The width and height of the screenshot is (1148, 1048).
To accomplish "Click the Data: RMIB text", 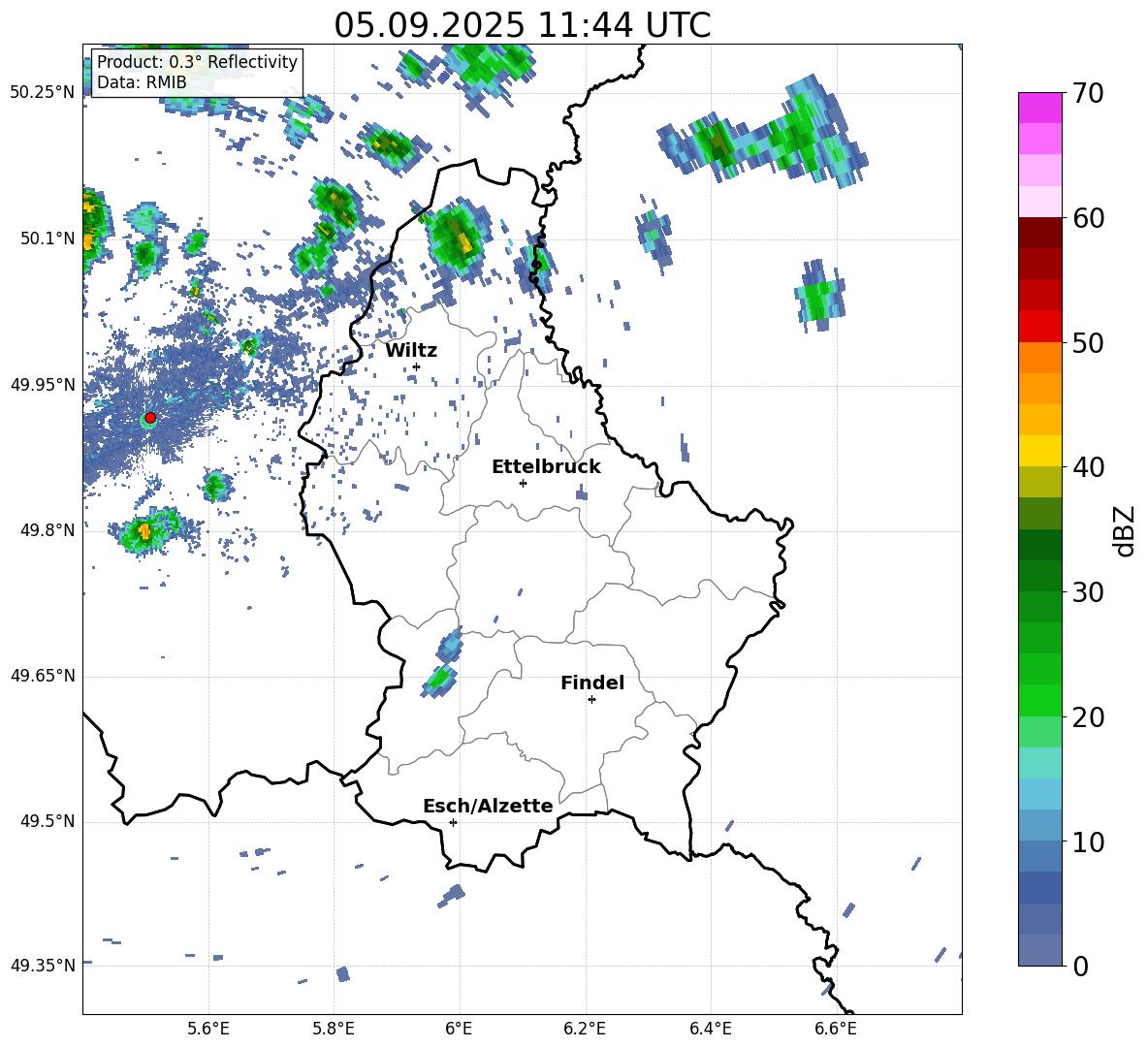I will click(142, 82).
